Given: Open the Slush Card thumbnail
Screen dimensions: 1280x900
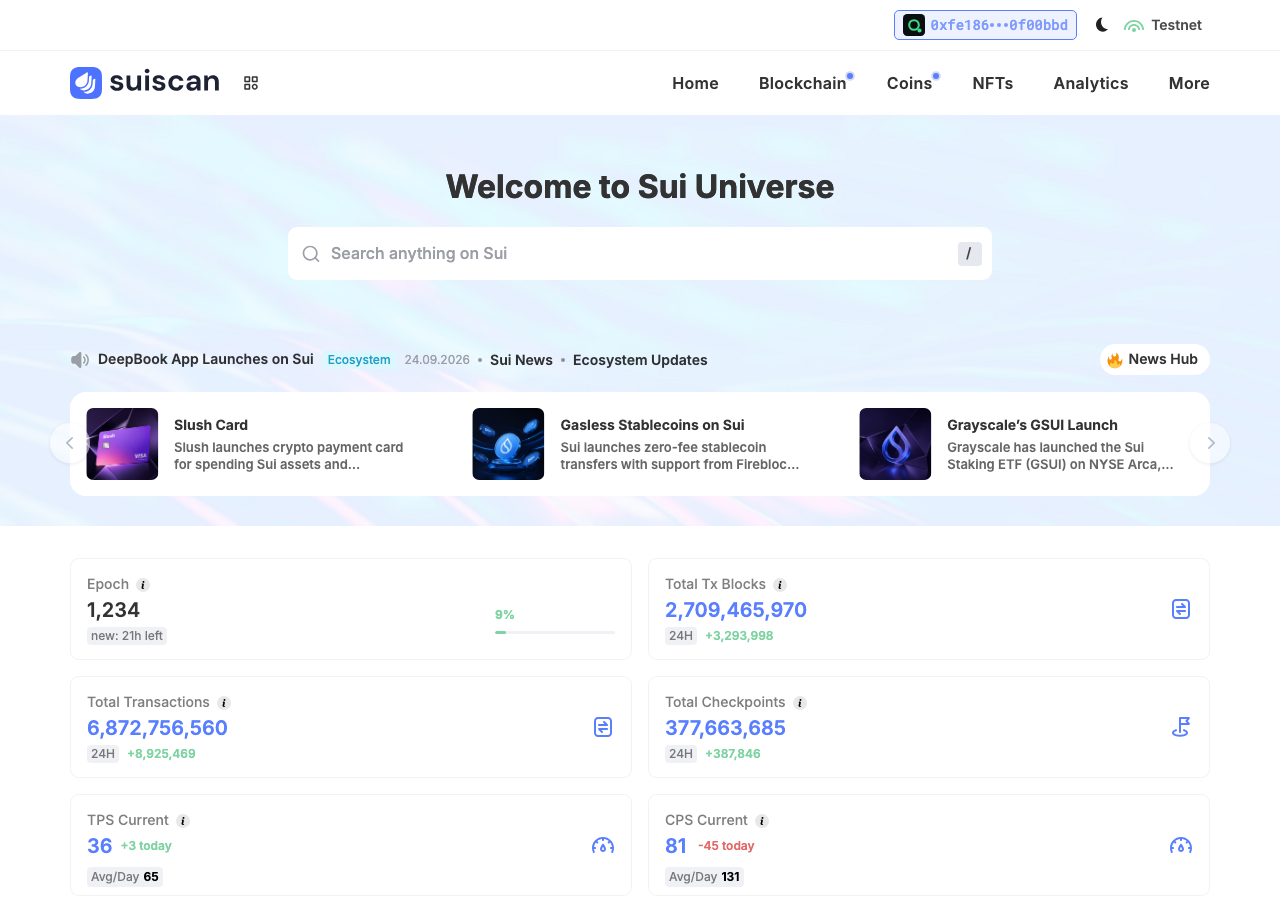Looking at the screenshot, I should pos(122,444).
